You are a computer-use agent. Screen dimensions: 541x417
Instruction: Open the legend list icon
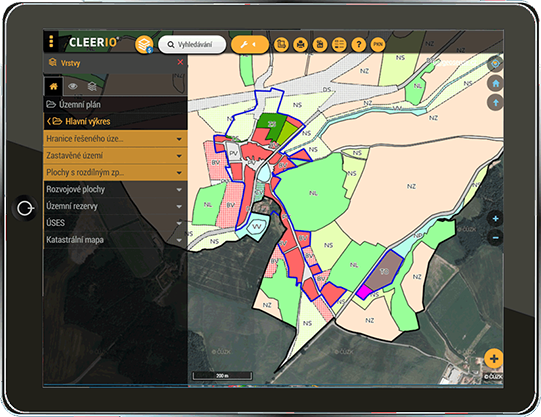click(339, 44)
